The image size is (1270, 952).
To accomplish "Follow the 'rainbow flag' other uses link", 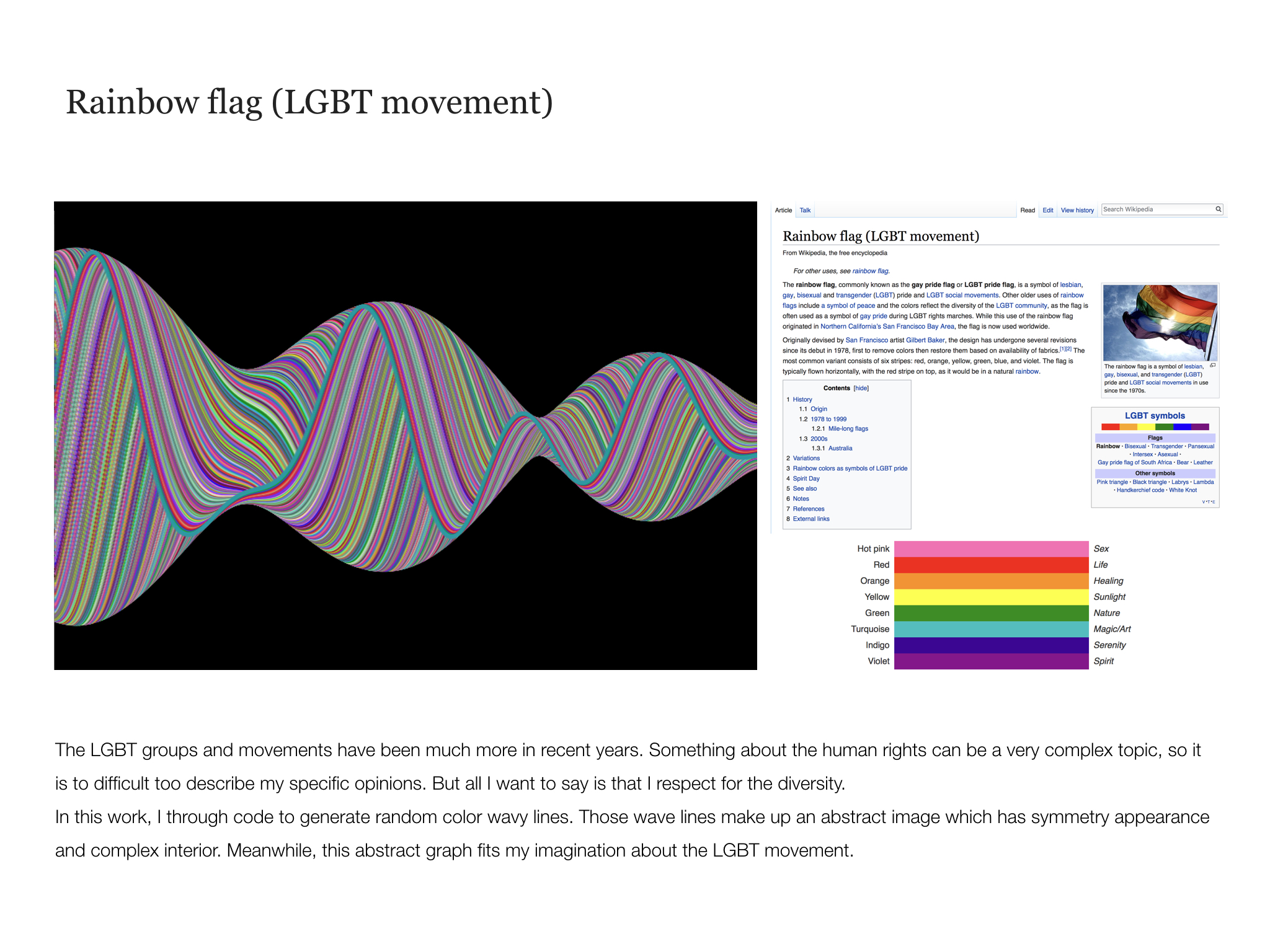I will (870, 271).
